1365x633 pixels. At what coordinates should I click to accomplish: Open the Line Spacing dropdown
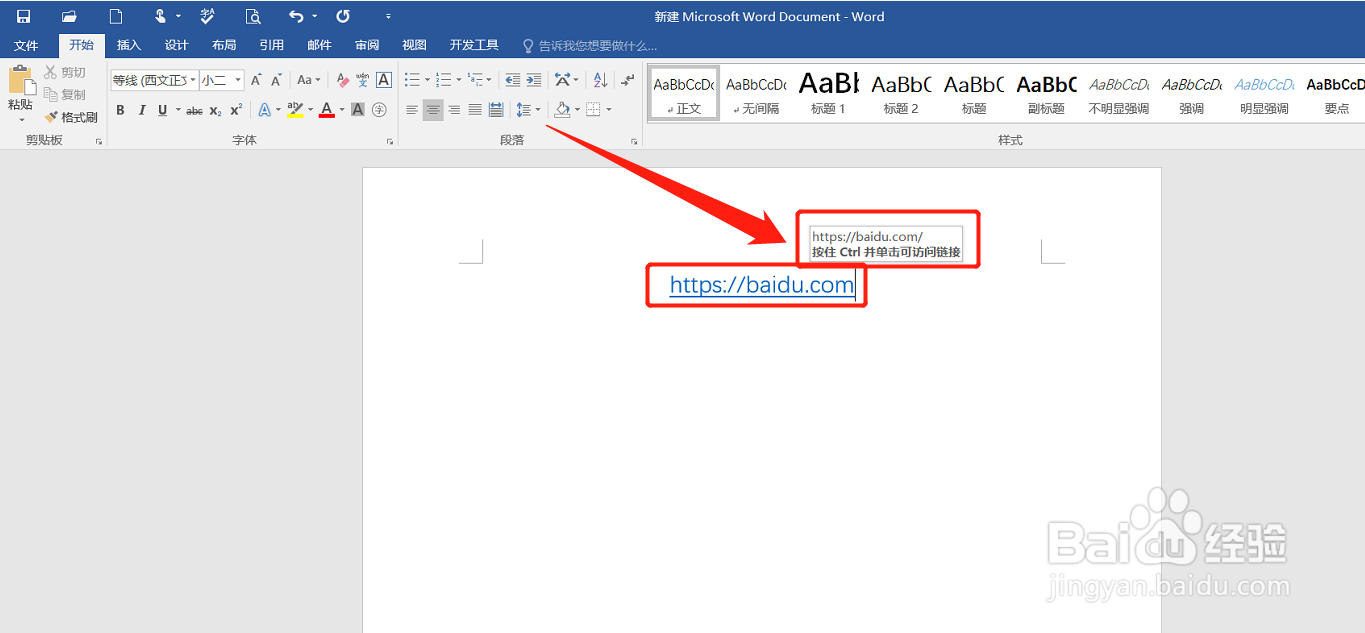[527, 110]
